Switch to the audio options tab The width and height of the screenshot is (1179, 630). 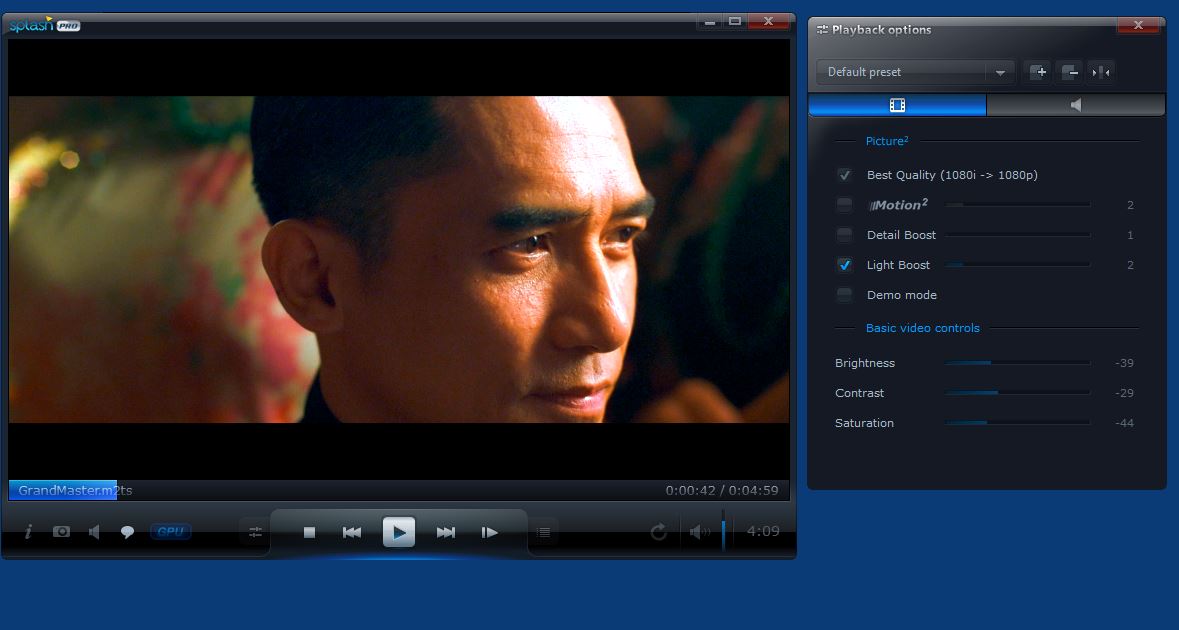[1076, 105]
